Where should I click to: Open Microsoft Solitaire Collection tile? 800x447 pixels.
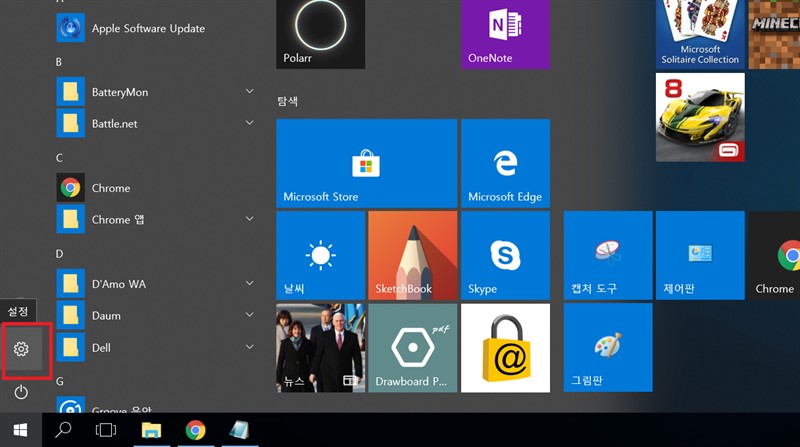click(700, 34)
